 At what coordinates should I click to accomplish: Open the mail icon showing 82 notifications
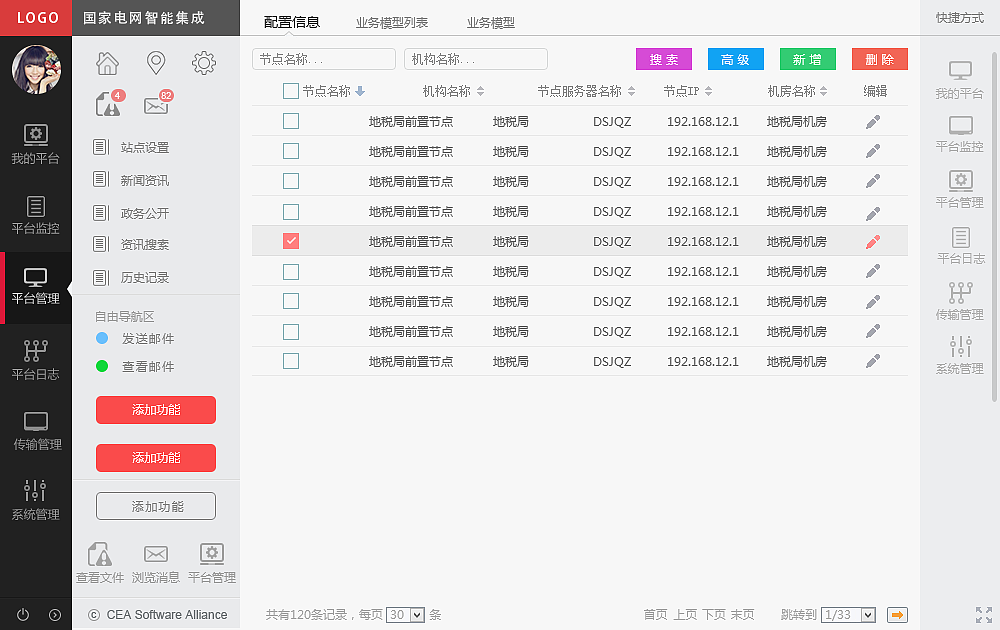(x=155, y=105)
